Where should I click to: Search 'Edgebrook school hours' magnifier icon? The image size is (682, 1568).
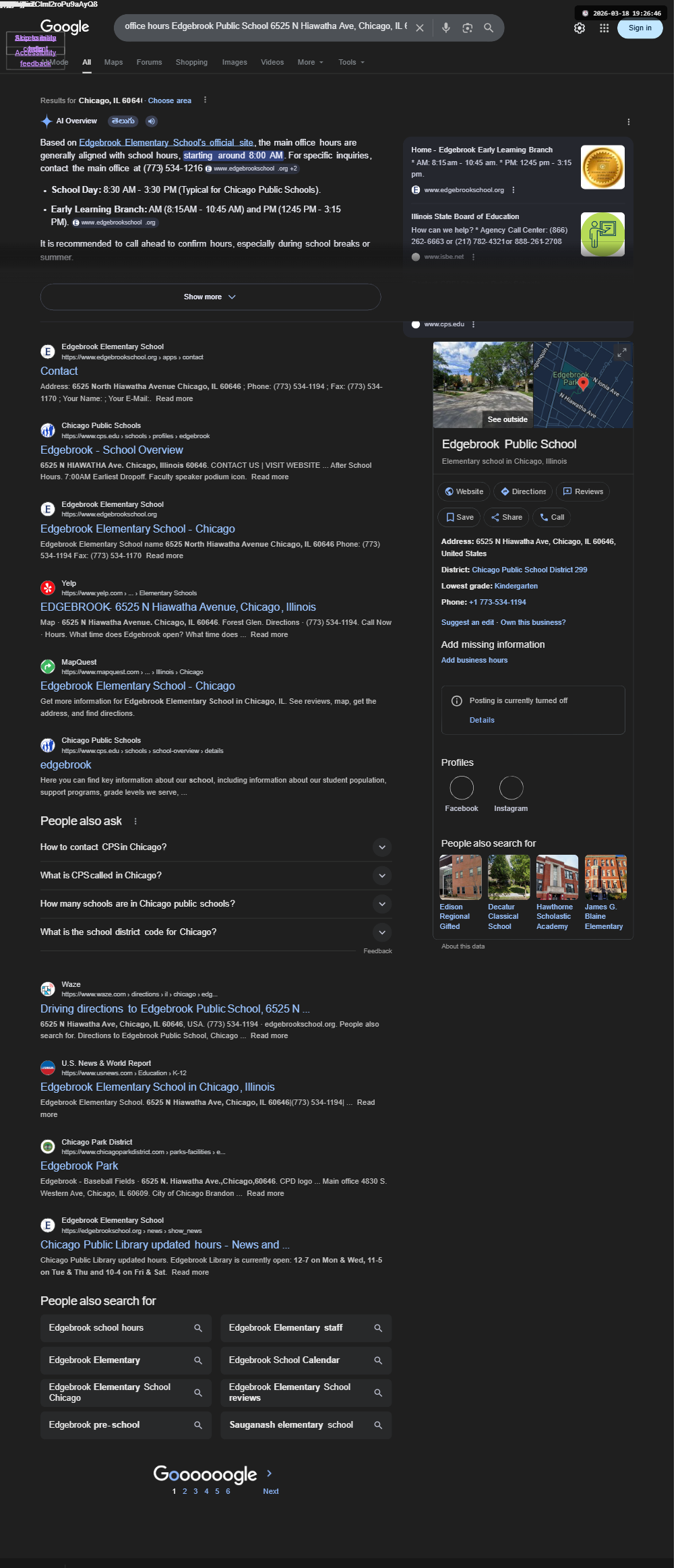[x=198, y=1328]
